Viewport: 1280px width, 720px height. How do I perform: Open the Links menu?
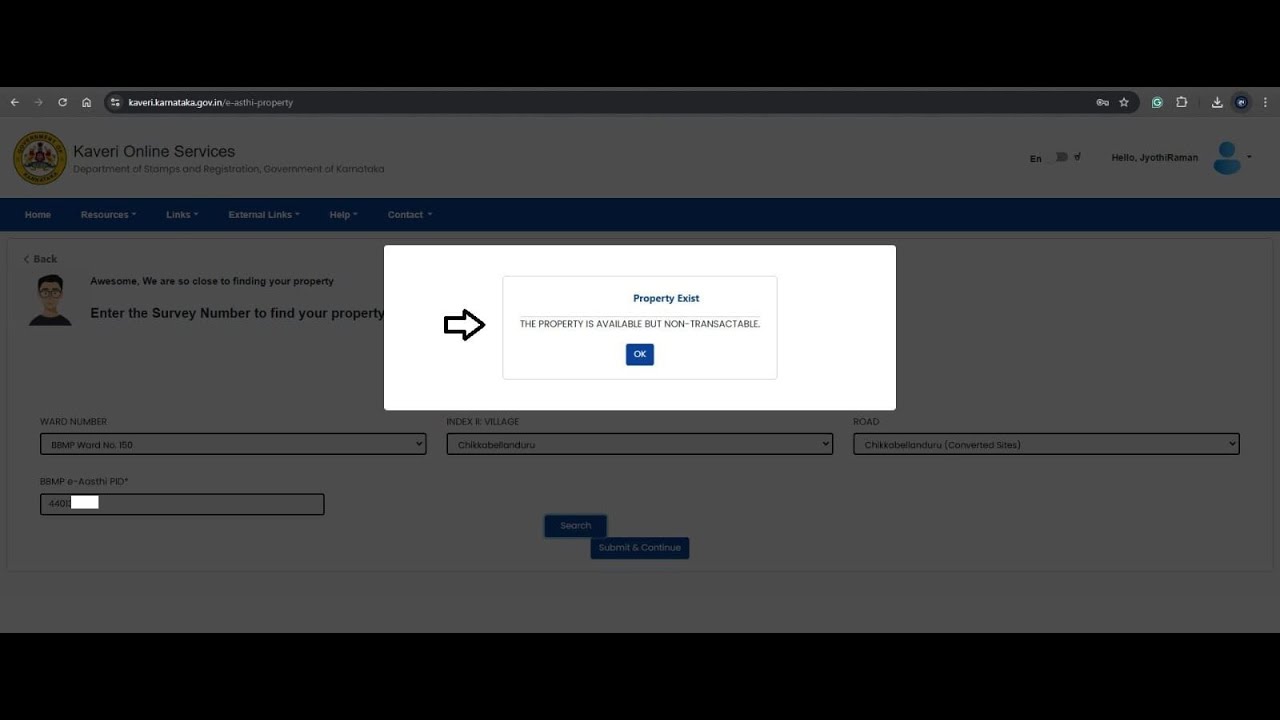(x=182, y=215)
